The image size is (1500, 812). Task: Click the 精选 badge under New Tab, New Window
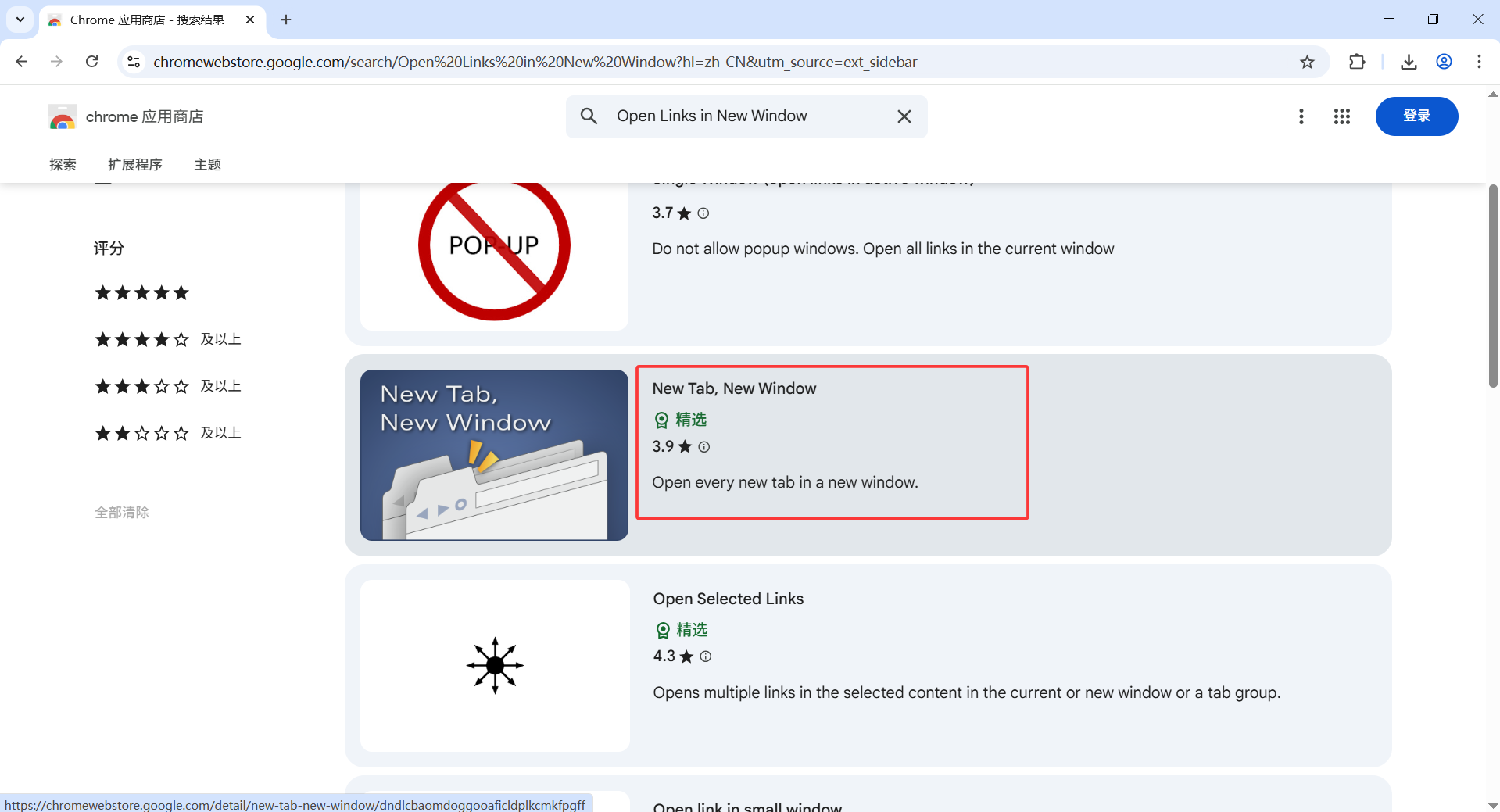(x=681, y=420)
